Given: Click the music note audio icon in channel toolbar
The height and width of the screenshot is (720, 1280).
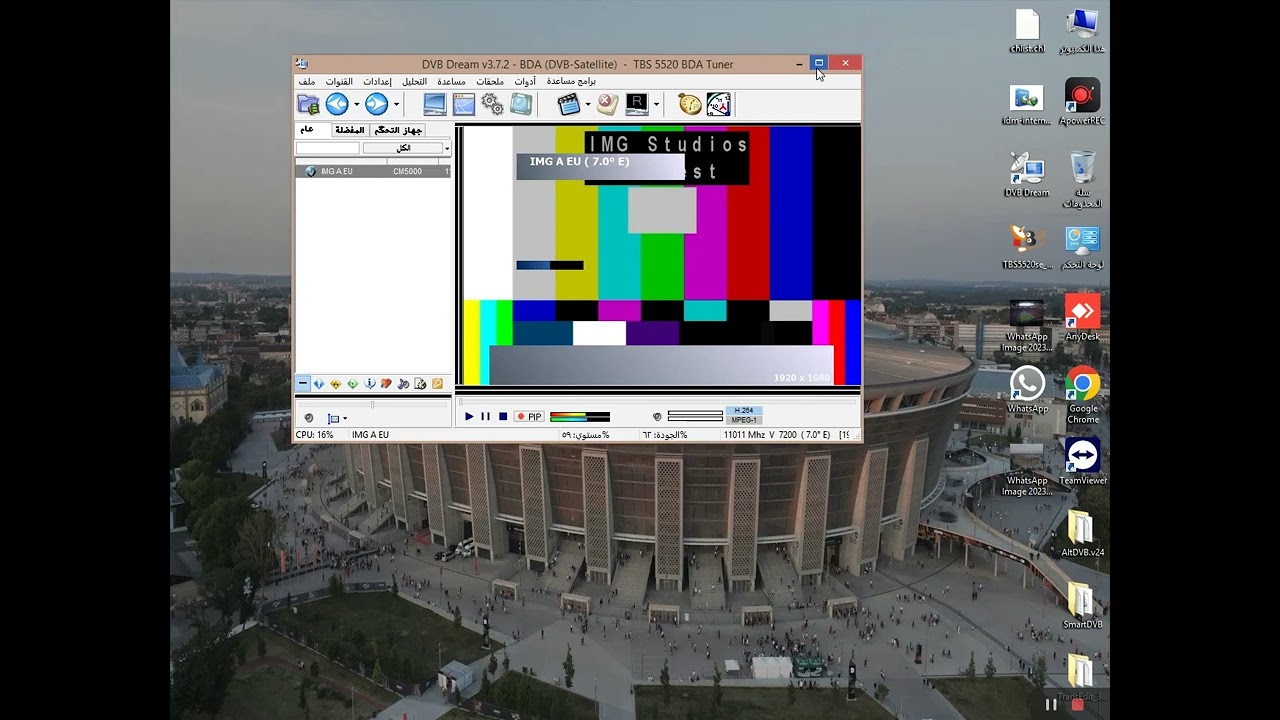Looking at the screenshot, I should tap(403, 383).
